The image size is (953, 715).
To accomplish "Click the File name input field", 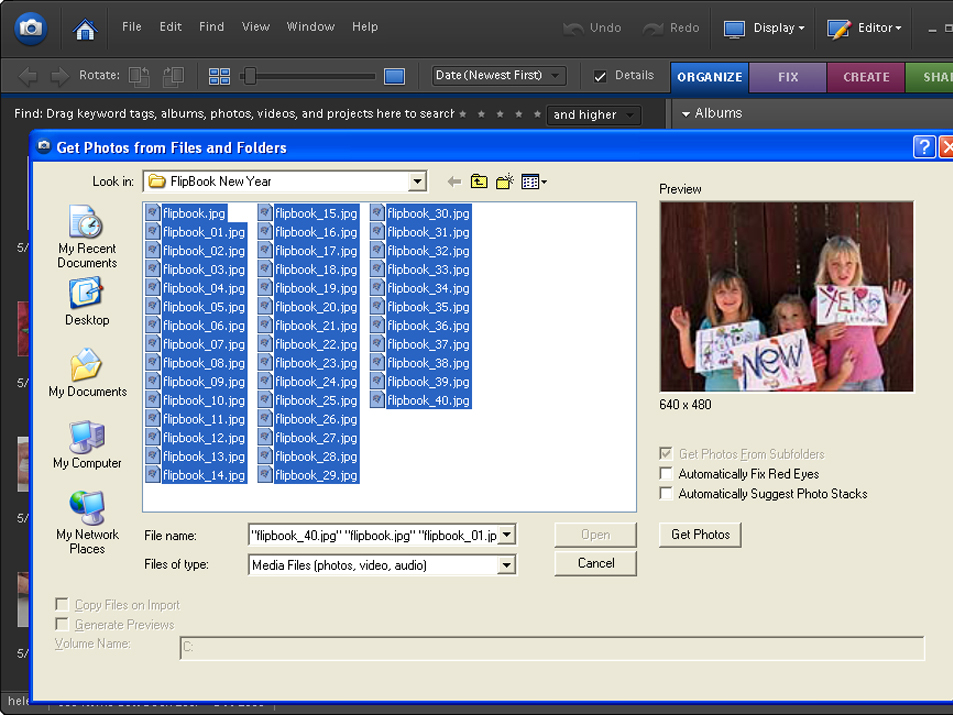I will point(373,535).
